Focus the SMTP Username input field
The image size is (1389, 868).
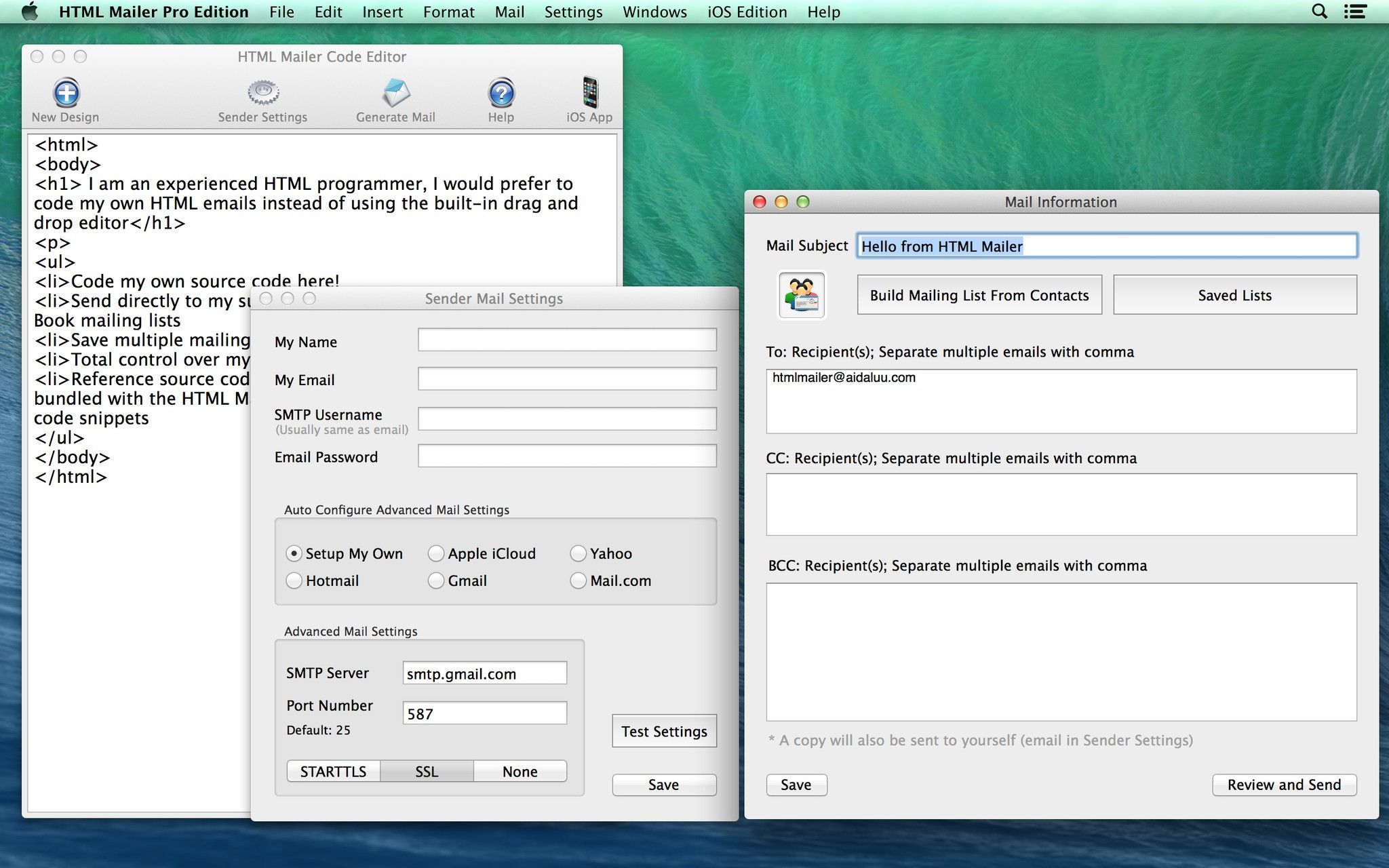(x=567, y=418)
